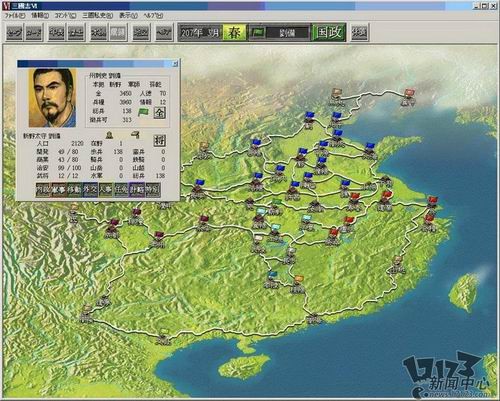This screenshot has width=500, height=401.
Task: Click the 全 button in the info panel
Action: coord(160,112)
